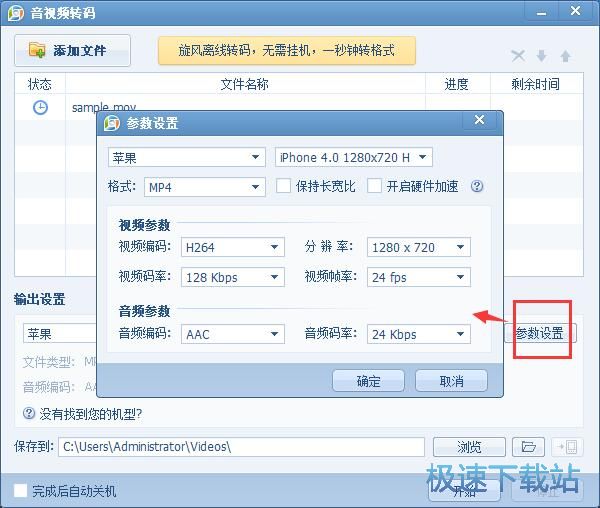
Task: Toggle 完成后自动关机 checkbox
Action: point(20,491)
